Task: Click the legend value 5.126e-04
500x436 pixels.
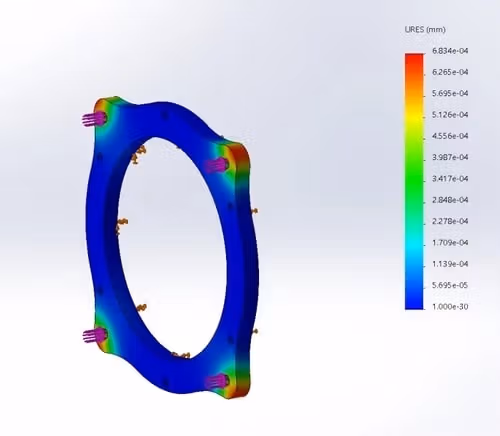Action: point(450,115)
